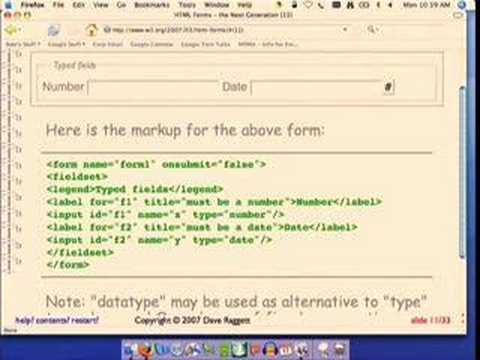Click the search magnifier icon
This screenshot has height=360, width=480.
pyautogui.click(x=371, y=29)
